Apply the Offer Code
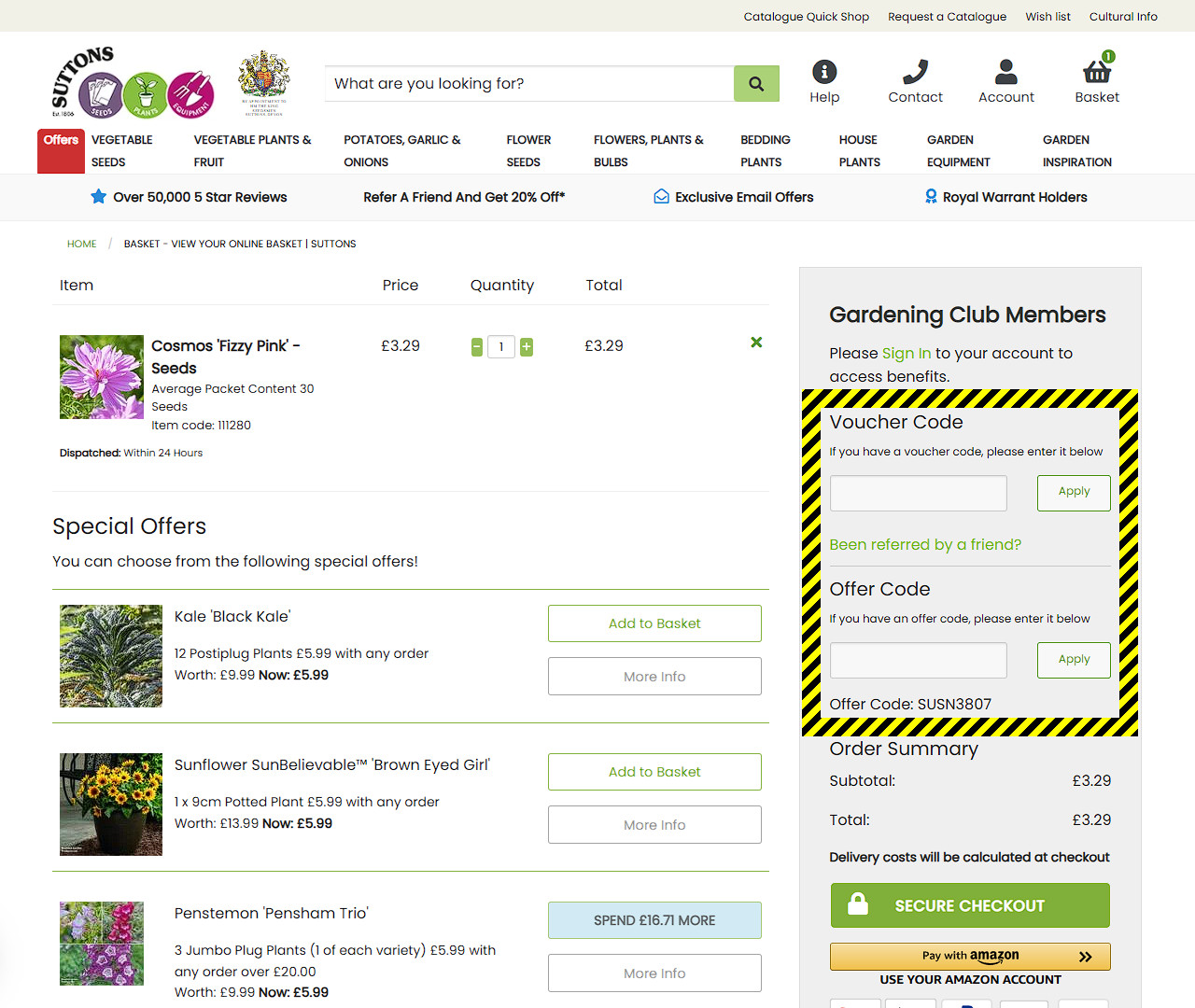Screen dimensions: 1195x1008 click(1074, 660)
